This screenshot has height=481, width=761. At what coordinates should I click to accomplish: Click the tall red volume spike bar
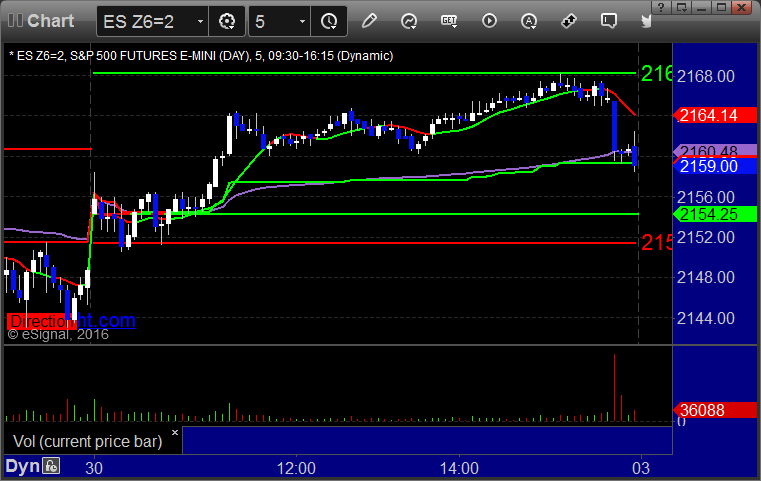coord(614,388)
